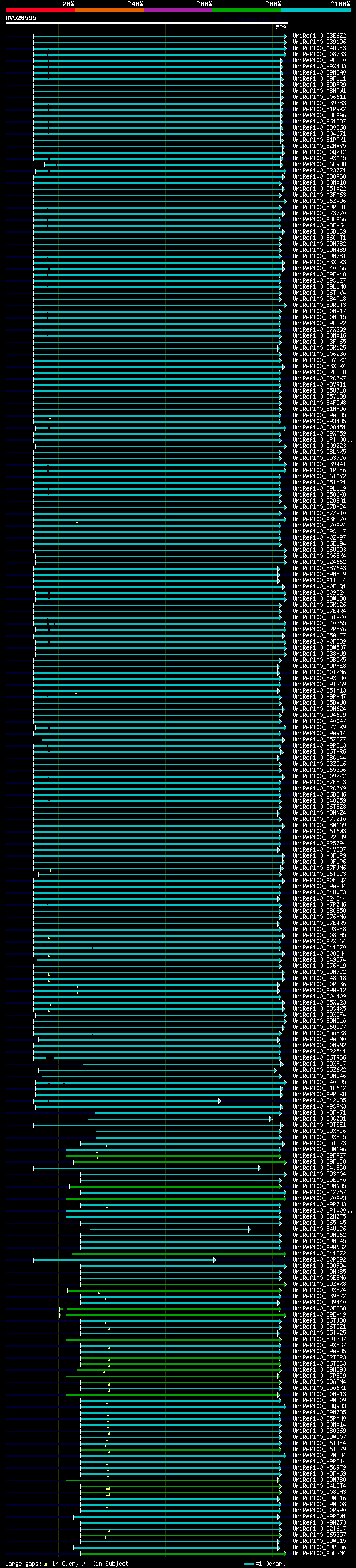Select hit label UniRef100_Q9FUL0
Viewport: 356px width, 1568px height.
319,60
